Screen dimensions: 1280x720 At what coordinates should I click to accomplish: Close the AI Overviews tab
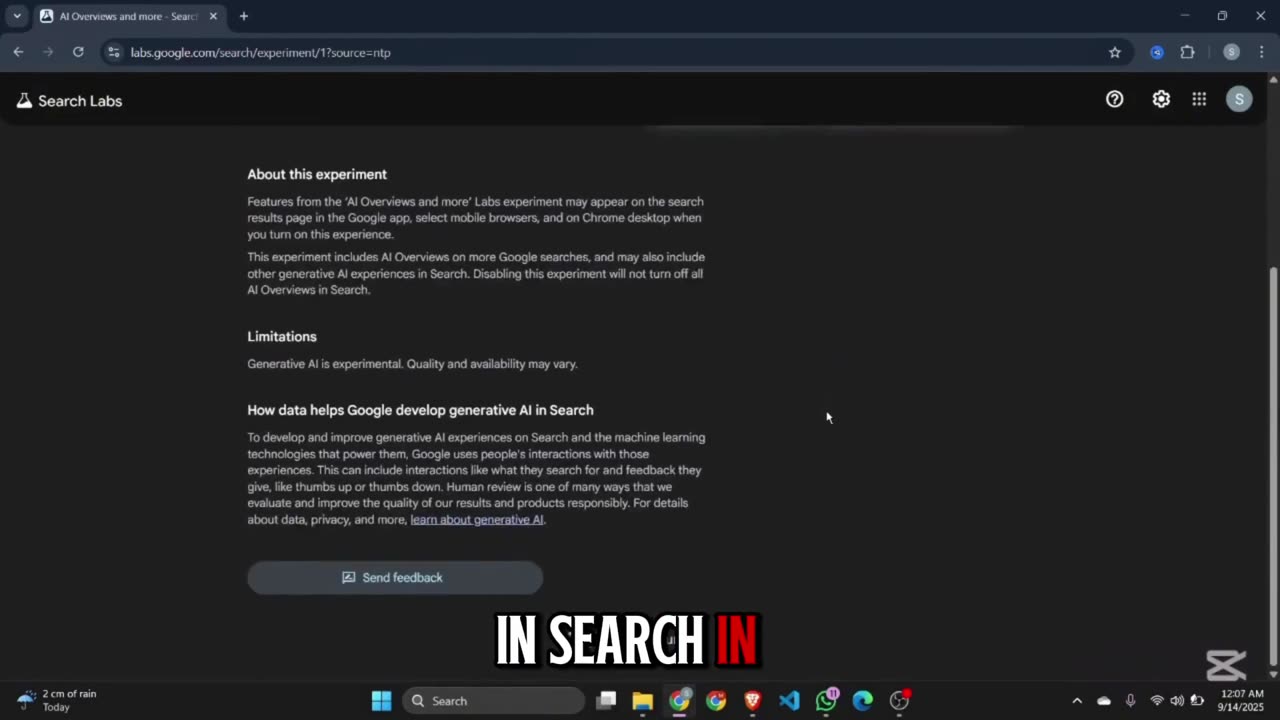tap(213, 16)
